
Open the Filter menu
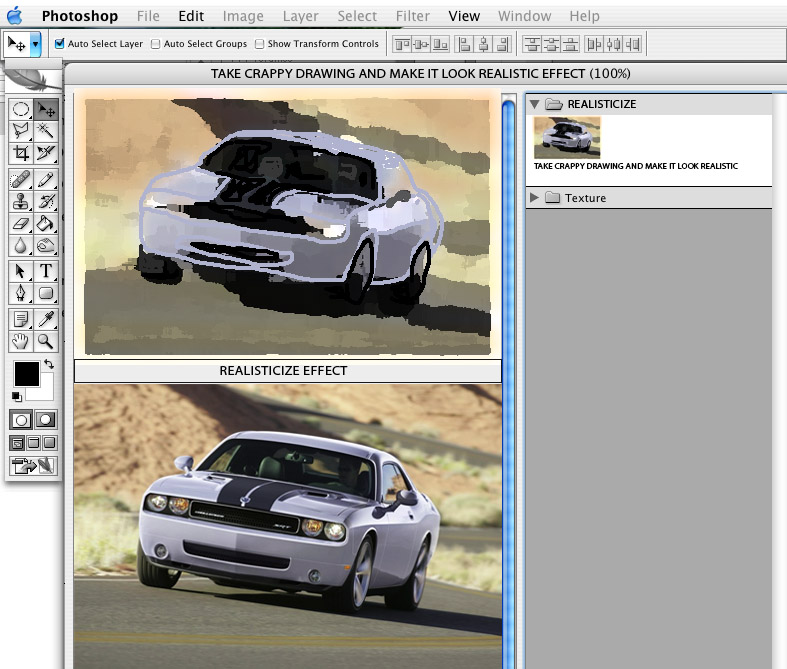pos(413,16)
